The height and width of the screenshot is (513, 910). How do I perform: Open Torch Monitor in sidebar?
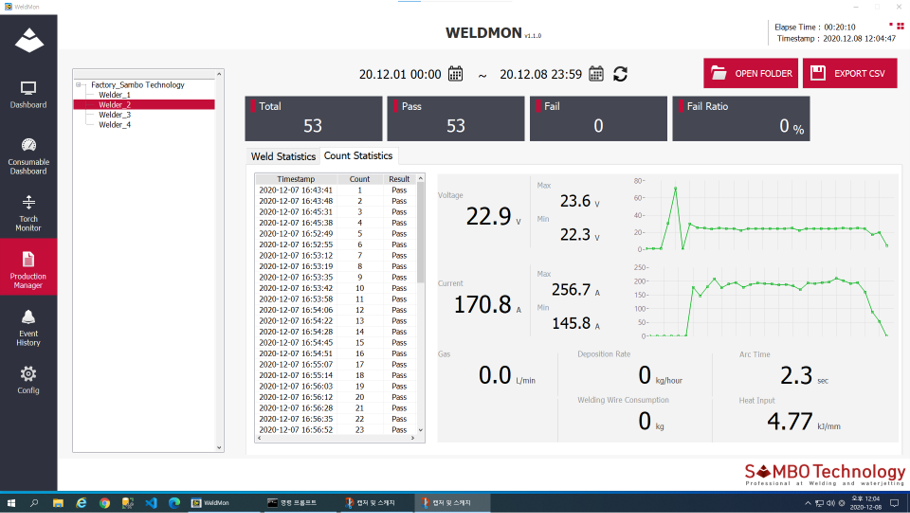(28, 213)
